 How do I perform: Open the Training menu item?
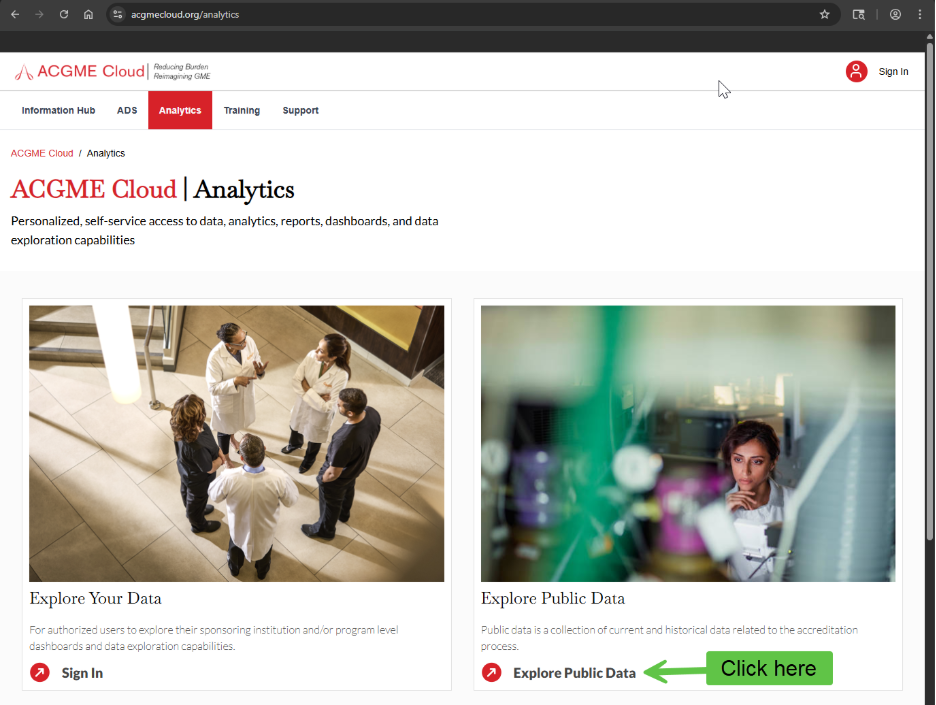(242, 110)
